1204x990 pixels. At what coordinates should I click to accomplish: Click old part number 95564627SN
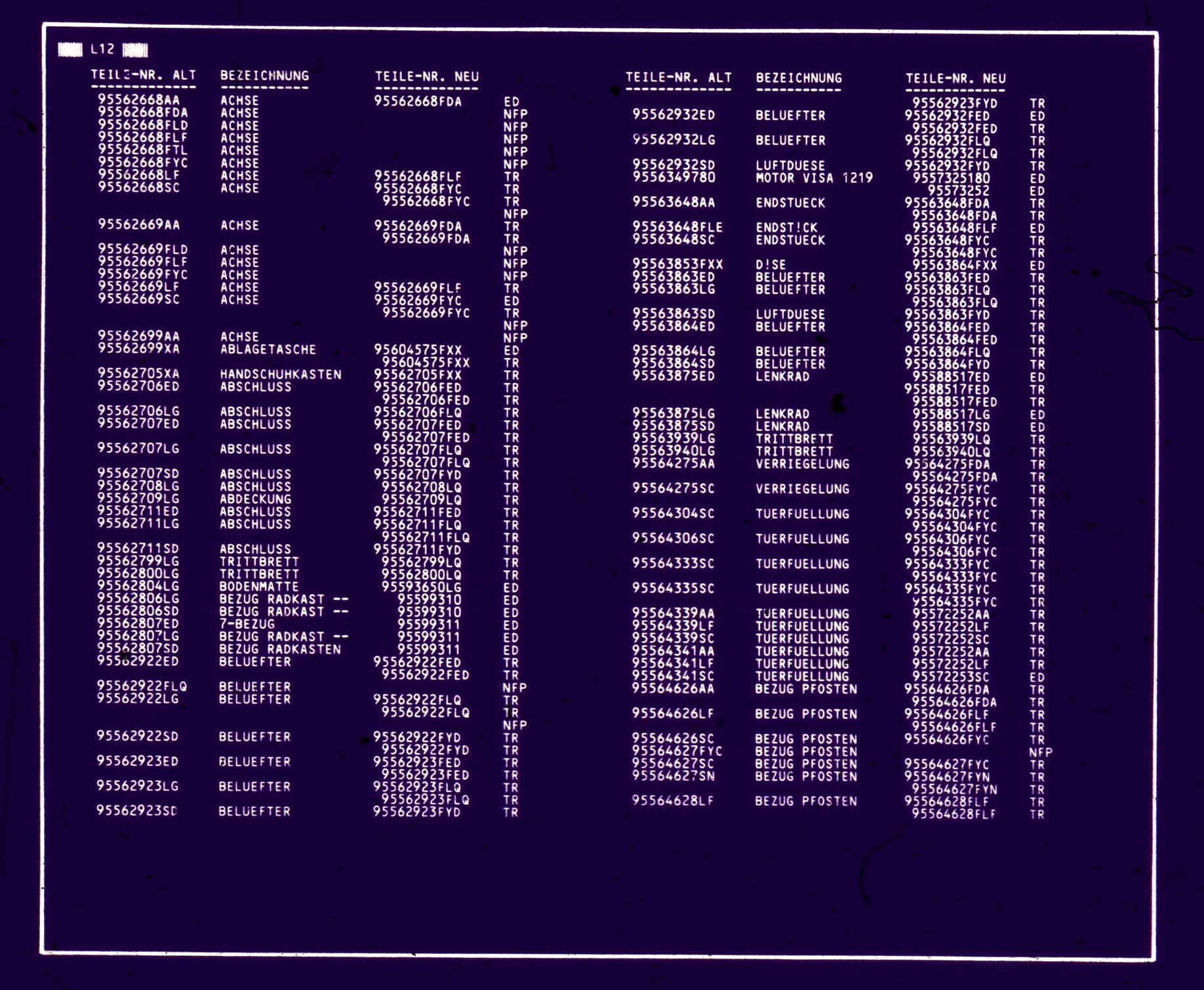(673, 776)
